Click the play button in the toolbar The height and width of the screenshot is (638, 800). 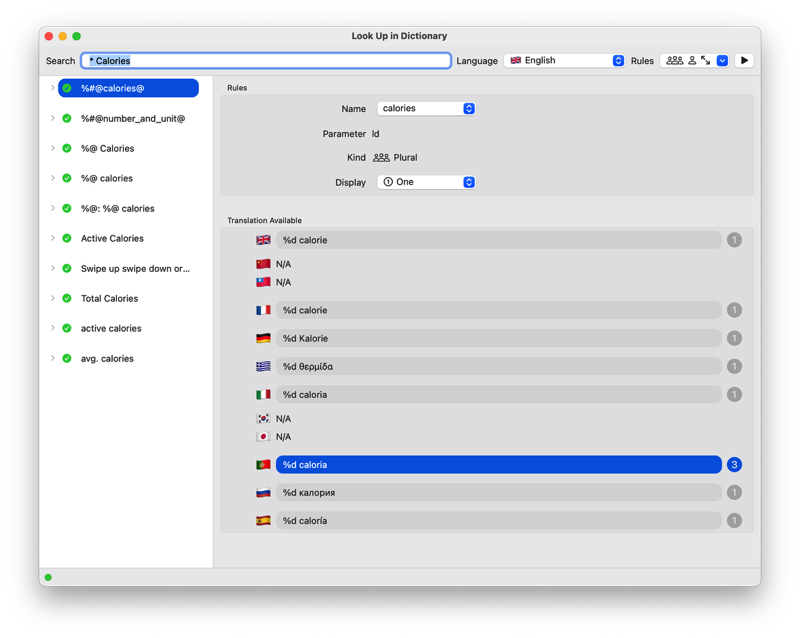744,61
